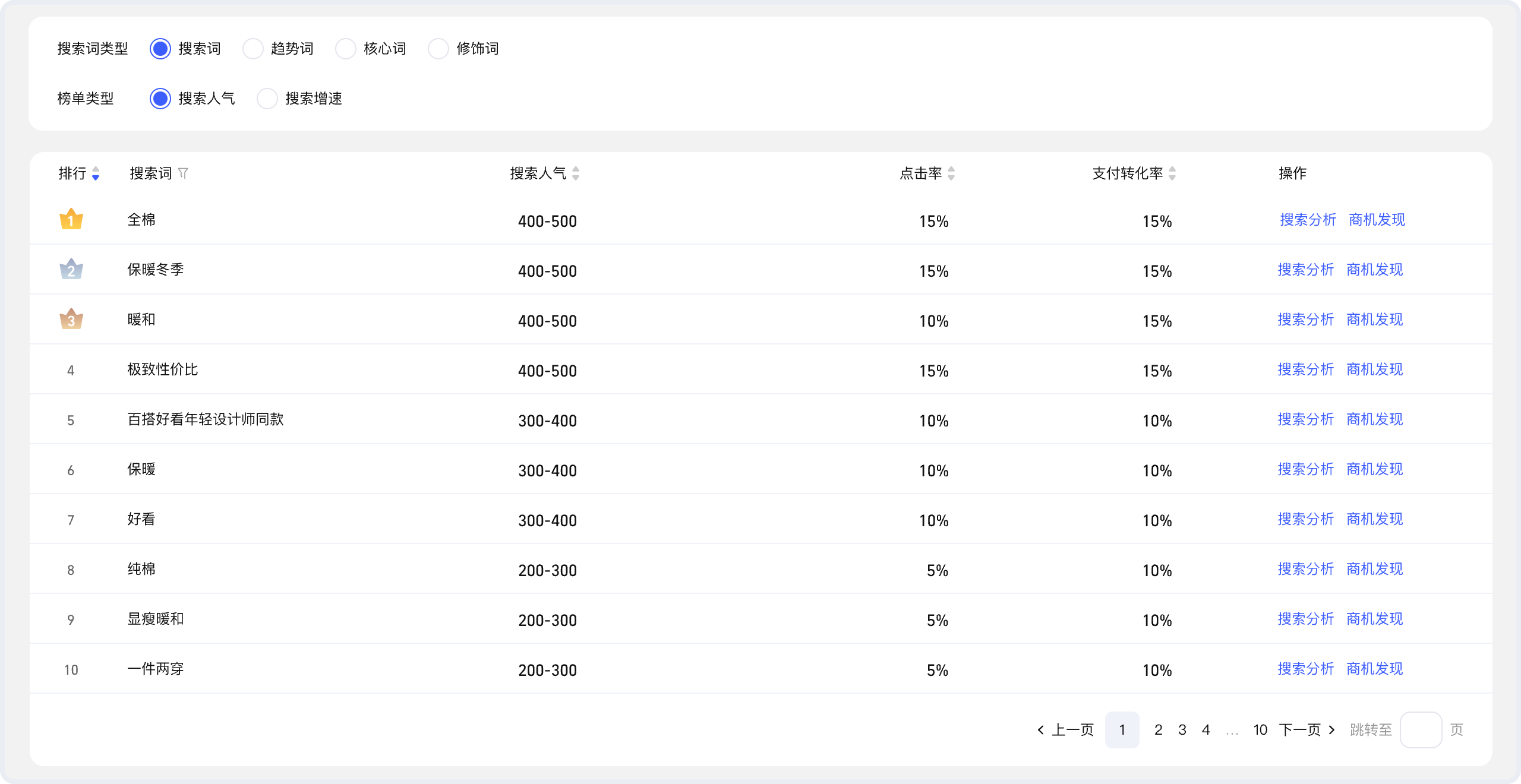The height and width of the screenshot is (784, 1521).
Task: Jump to page 2
Action: 1158,730
